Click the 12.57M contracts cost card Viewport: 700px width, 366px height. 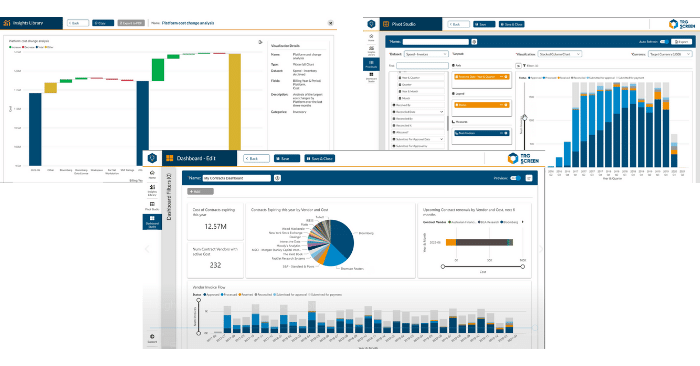216,221
